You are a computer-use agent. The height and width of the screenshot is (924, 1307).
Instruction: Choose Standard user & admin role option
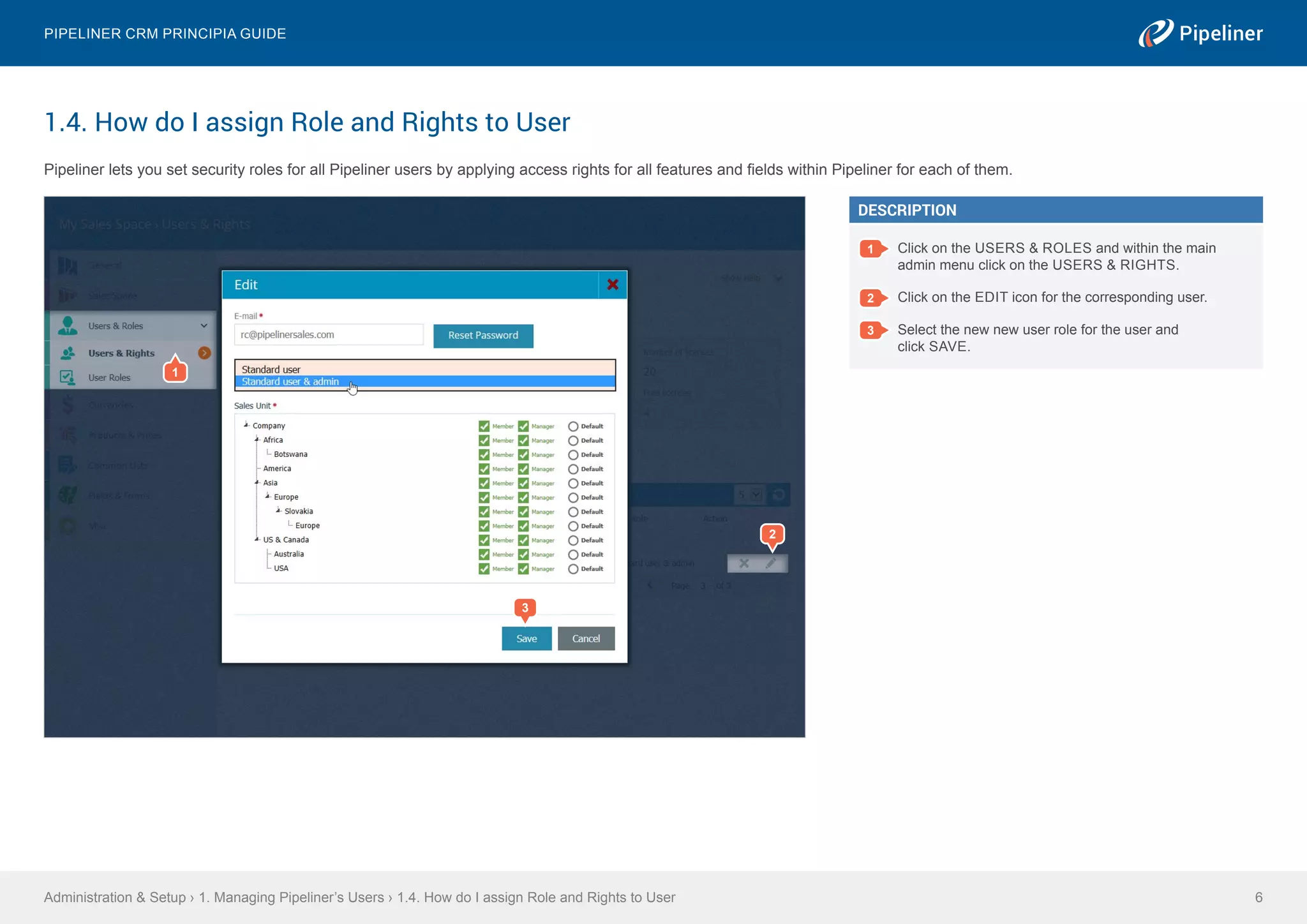point(425,382)
